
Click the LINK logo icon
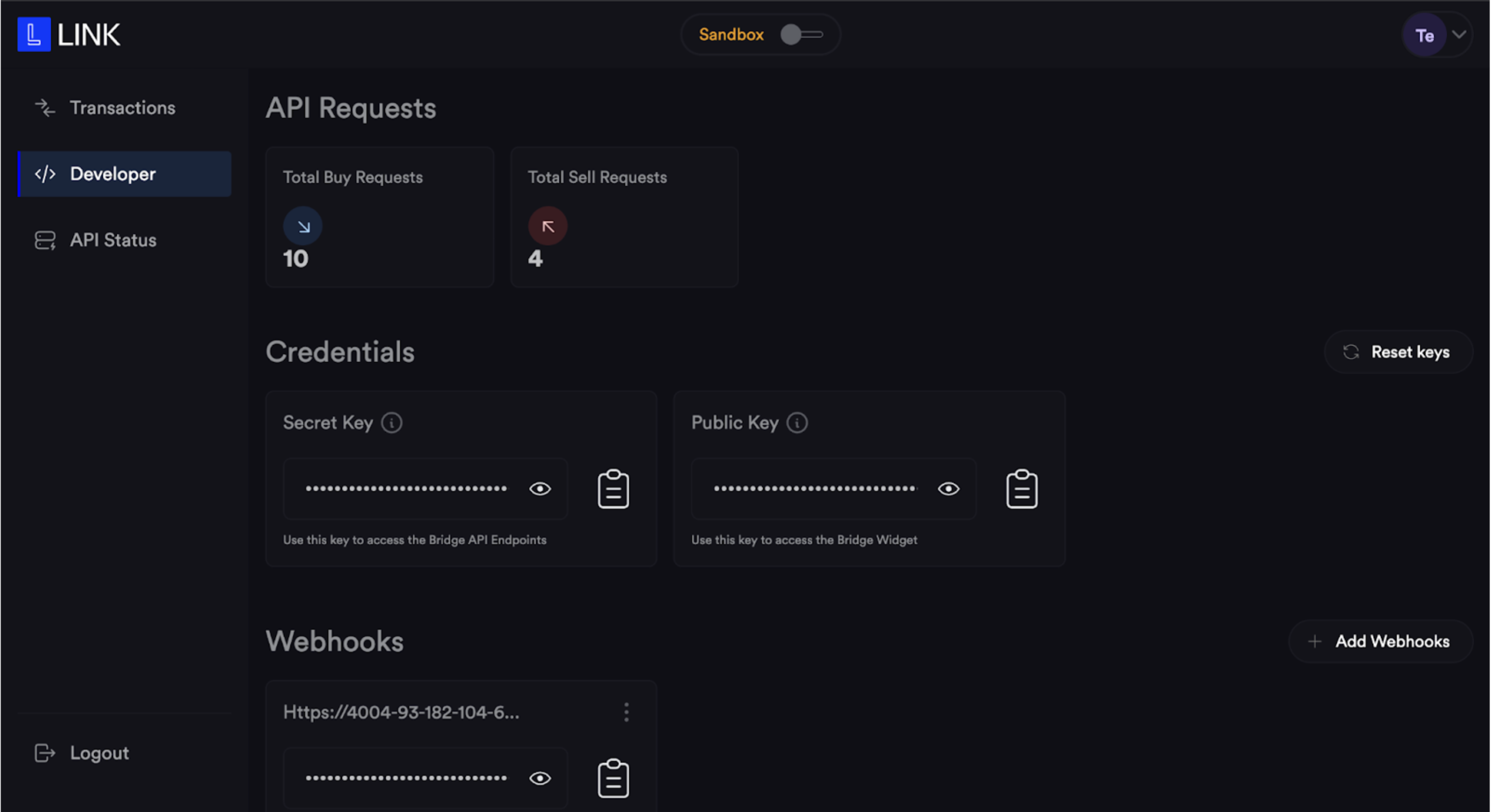tap(34, 35)
